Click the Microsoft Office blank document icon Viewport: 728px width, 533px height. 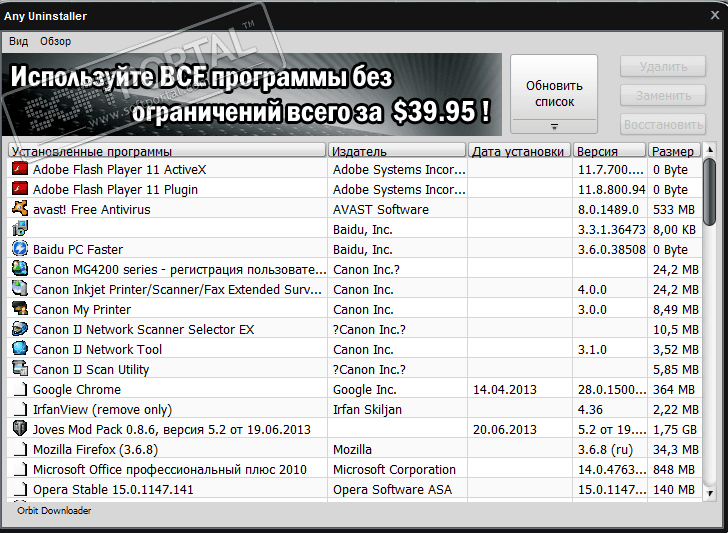pyautogui.click(x=20, y=468)
